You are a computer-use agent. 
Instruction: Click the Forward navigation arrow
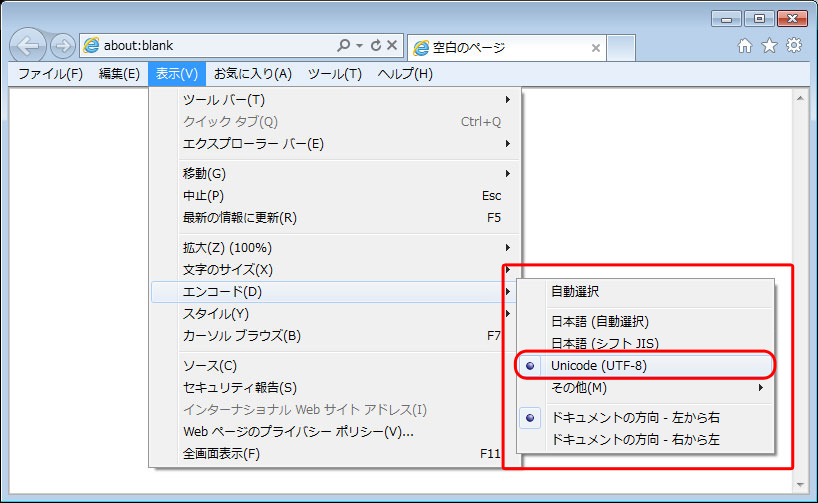pyautogui.click(x=63, y=46)
